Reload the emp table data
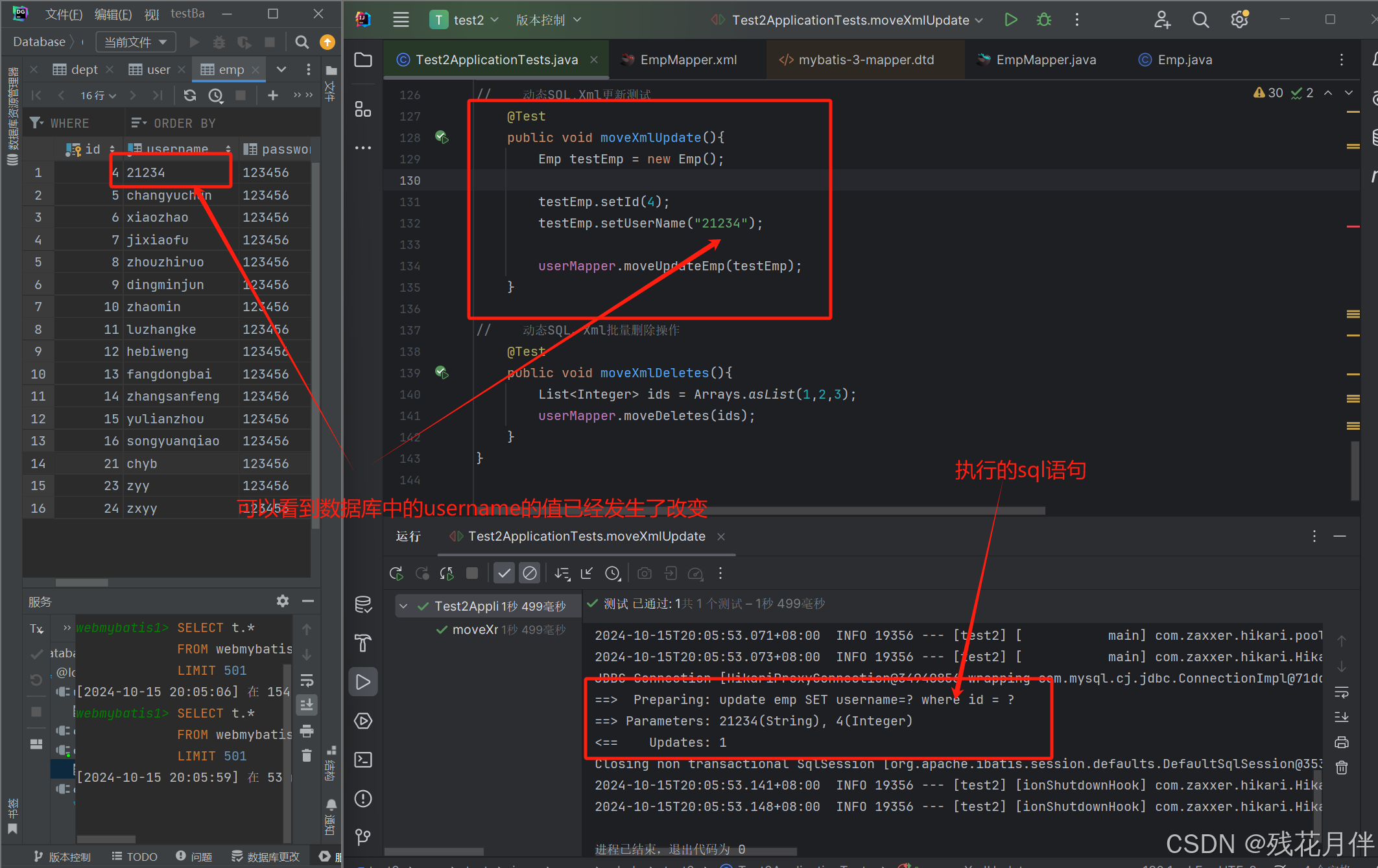 pos(189,96)
